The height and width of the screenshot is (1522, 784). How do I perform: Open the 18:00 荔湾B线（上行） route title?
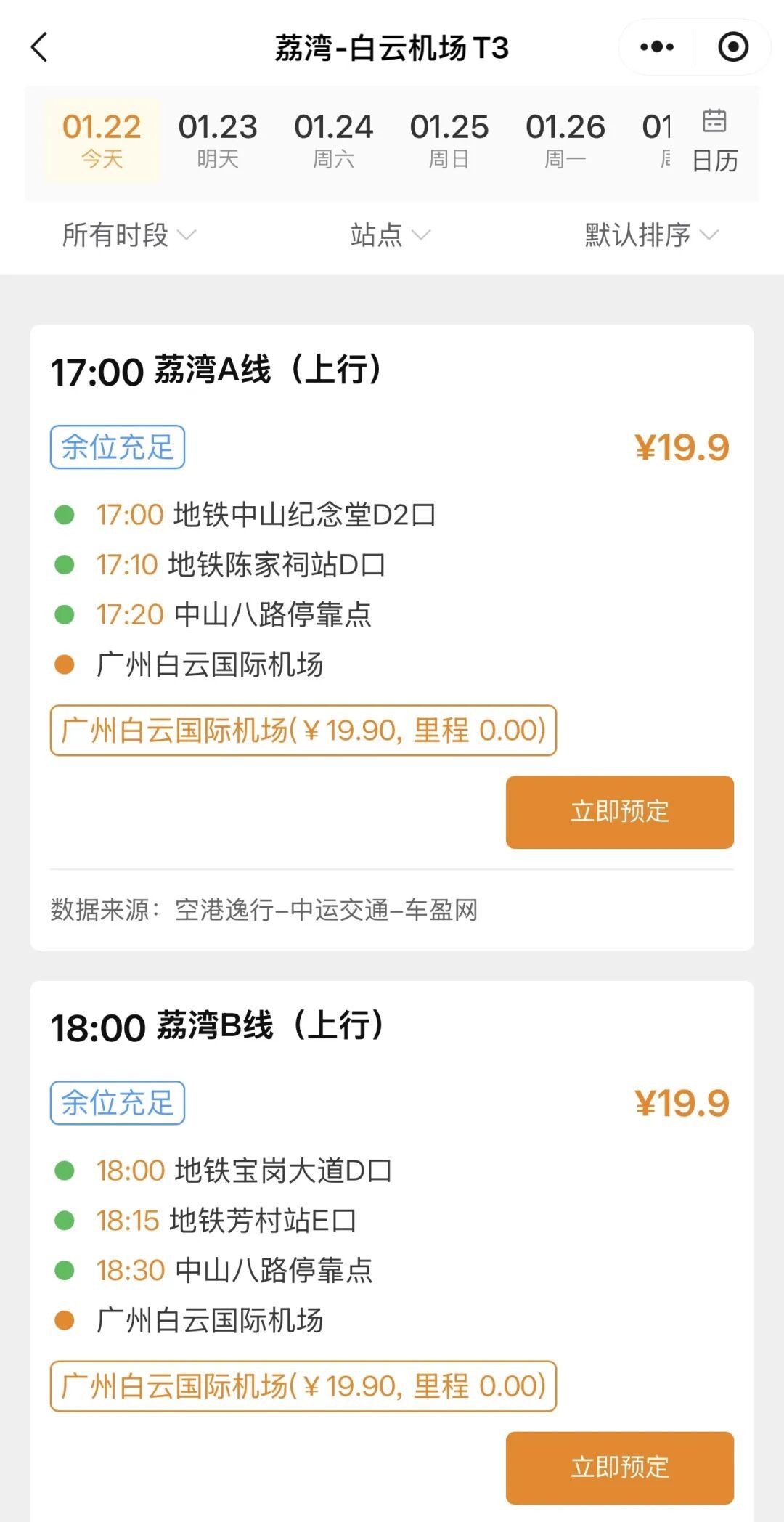coord(218,1027)
